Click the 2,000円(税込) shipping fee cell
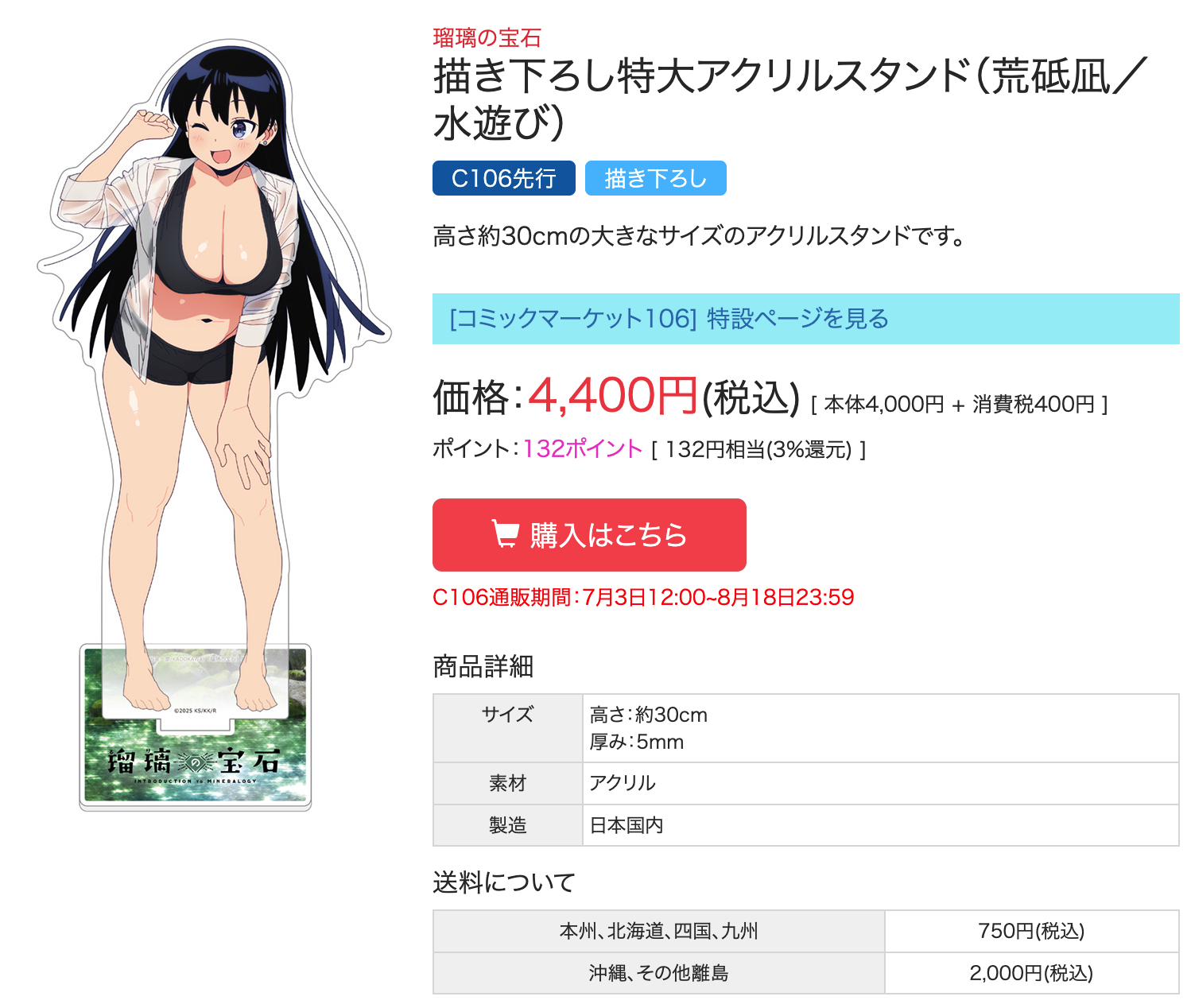Screen dimensions: 1191x1008 click(x=1032, y=973)
